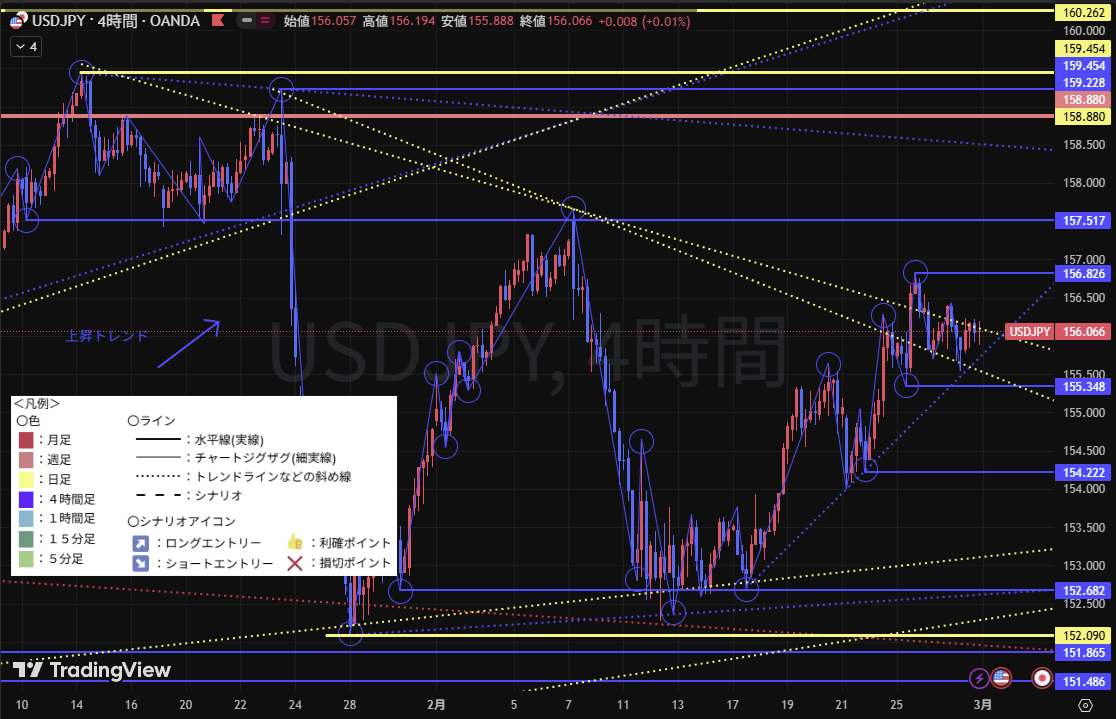Click the Japan flag economic event icon
The height and width of the screenshot is (719, 1116).
1042,678
